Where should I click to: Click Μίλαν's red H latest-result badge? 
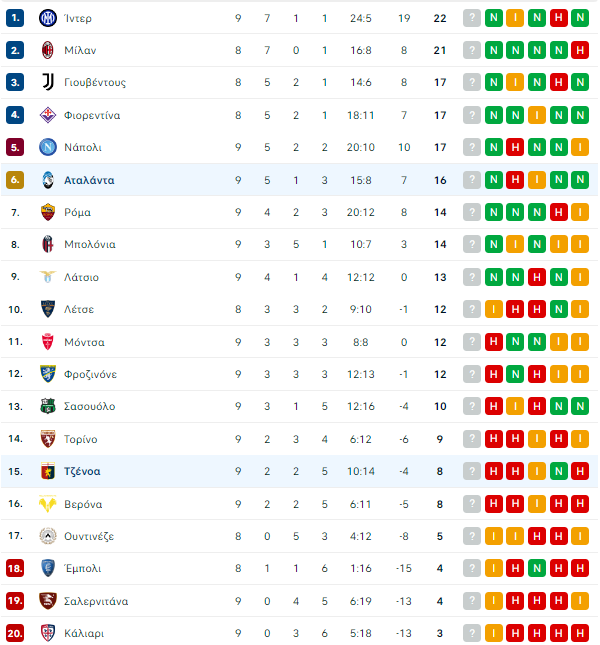(580, 50)
